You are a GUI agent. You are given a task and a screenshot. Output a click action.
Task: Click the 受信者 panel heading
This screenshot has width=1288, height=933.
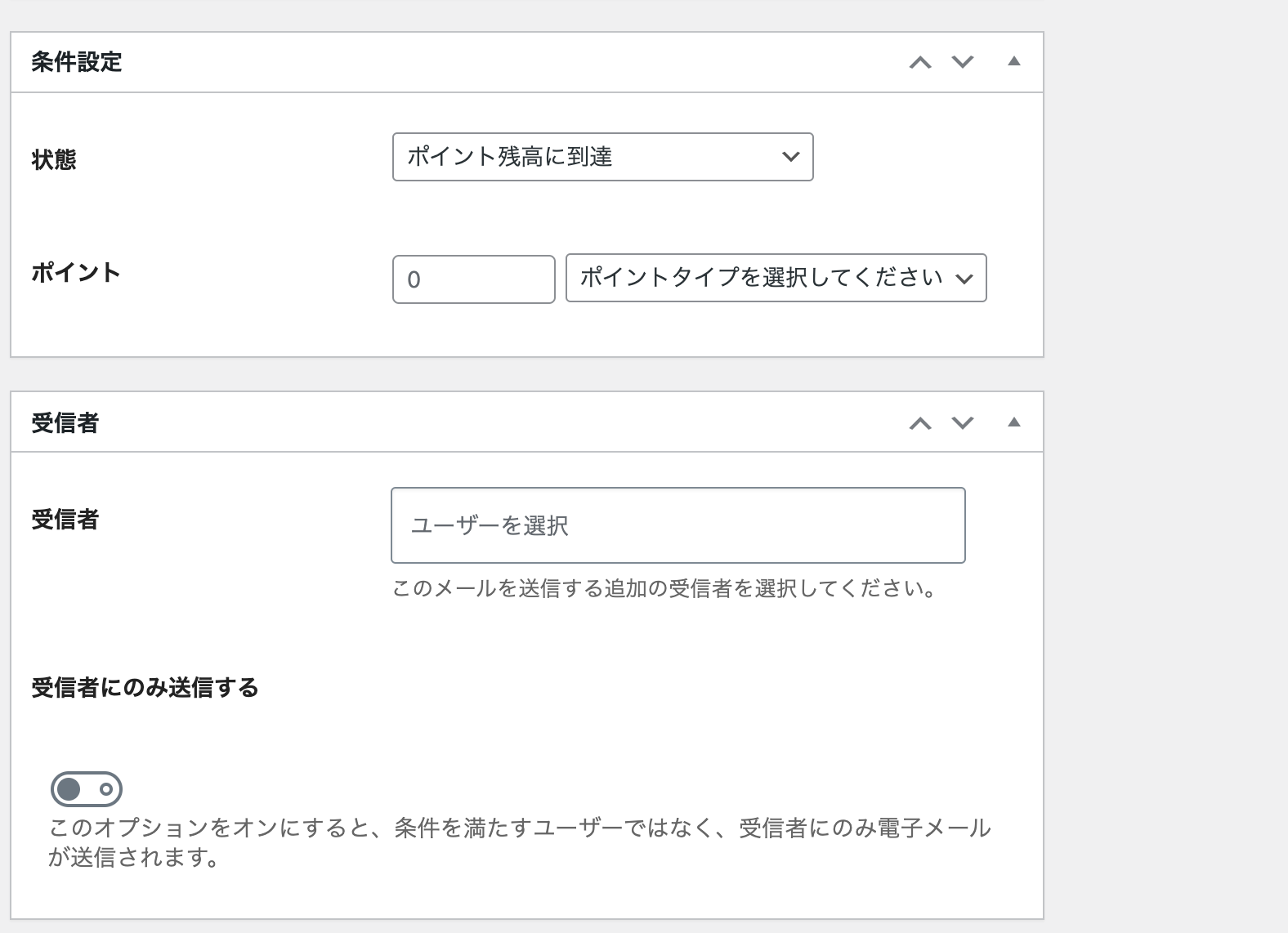point(65,423)
